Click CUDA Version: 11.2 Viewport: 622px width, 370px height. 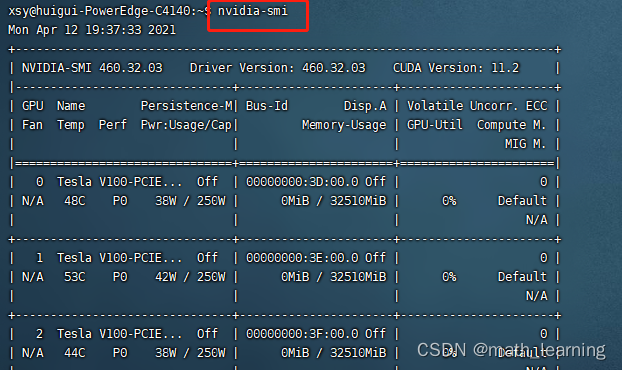[456, 68]
